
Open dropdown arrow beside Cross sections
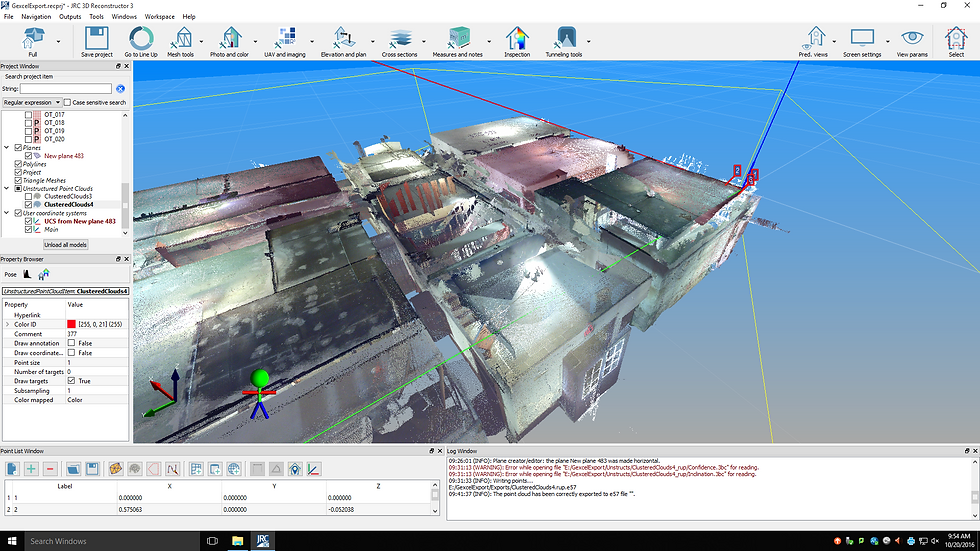tap(424, 41)
